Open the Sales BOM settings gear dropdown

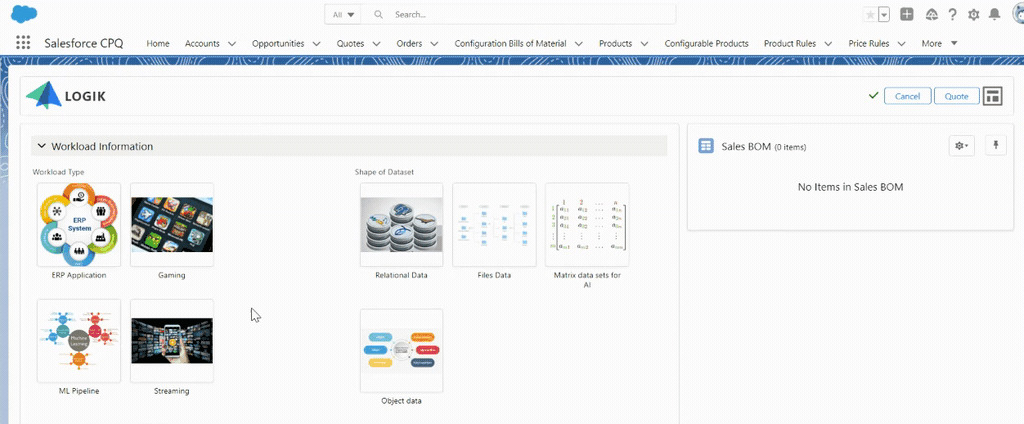pyautogui.click(x=961, y=146)
